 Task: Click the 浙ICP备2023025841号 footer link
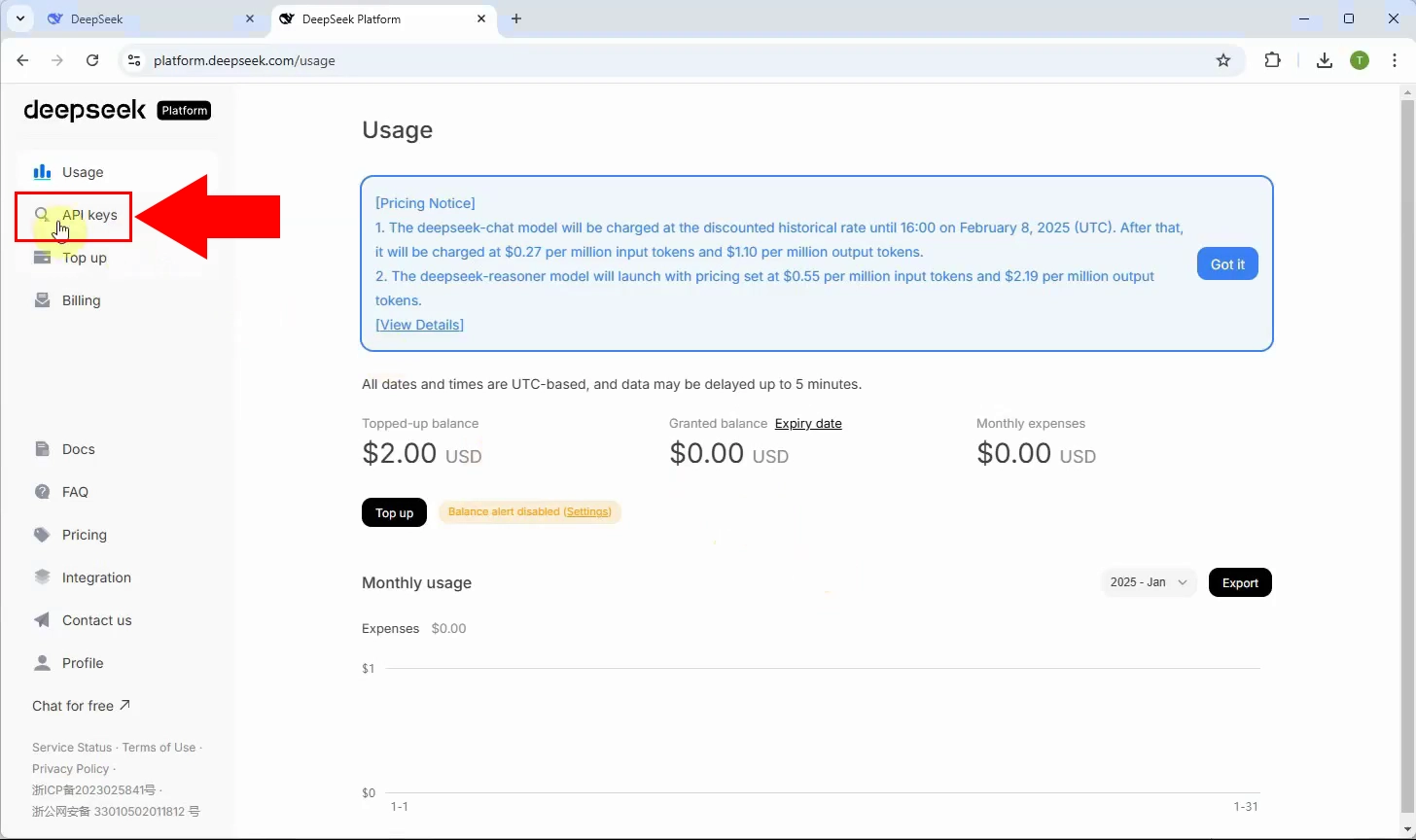(x=93, y=790)
